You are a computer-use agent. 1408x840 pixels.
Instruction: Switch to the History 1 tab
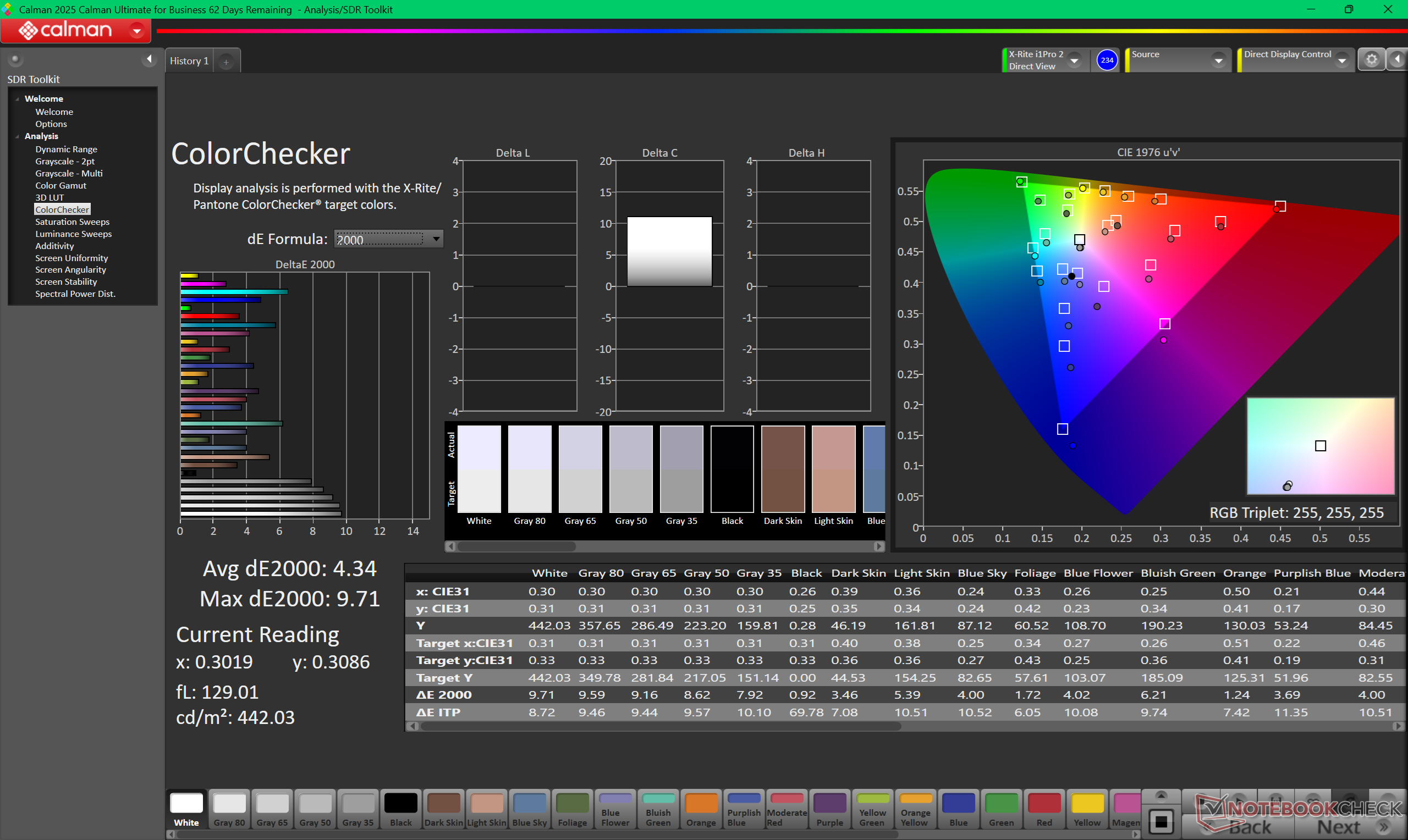point(189,61)
